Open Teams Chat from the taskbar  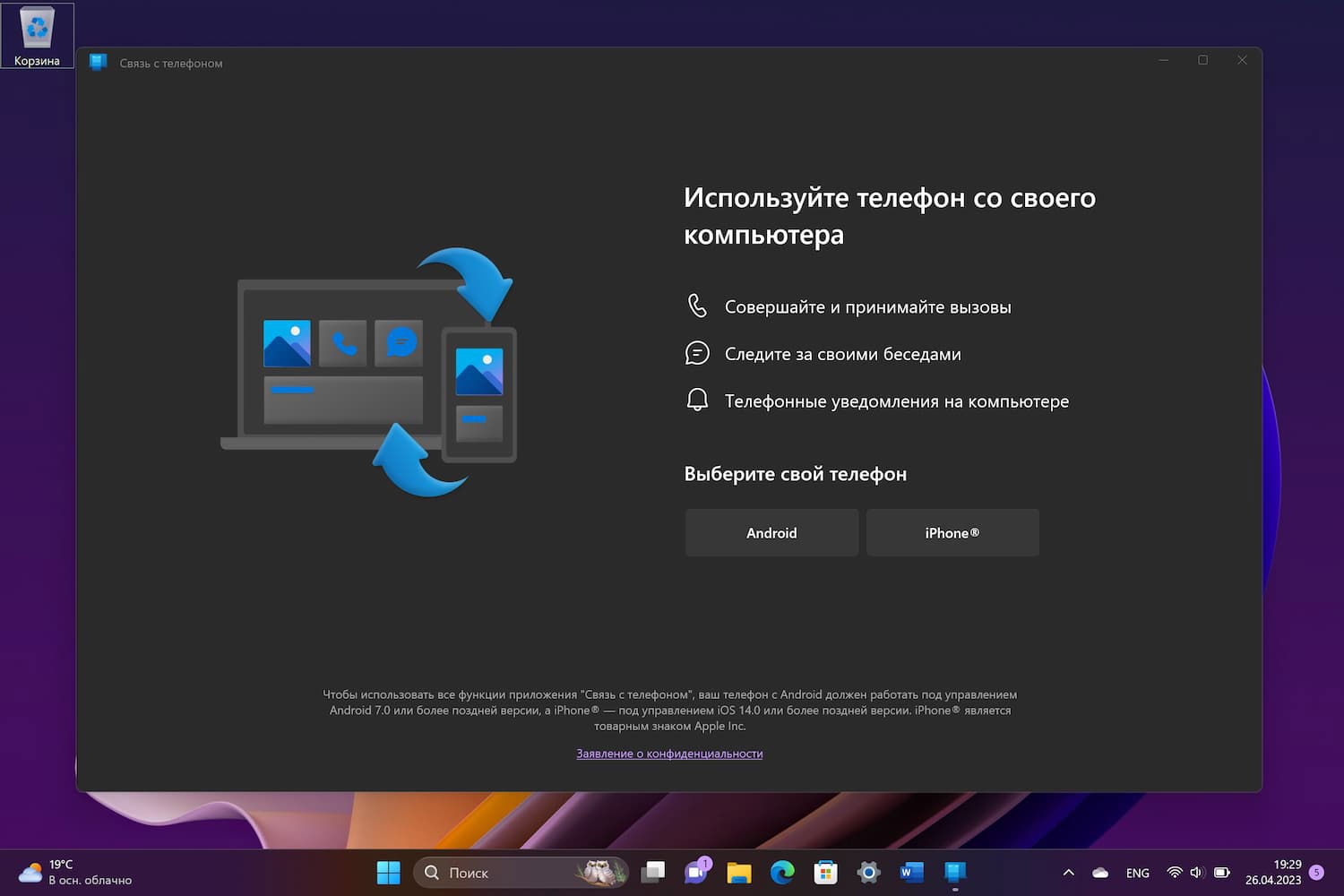[x=697, y=873]
